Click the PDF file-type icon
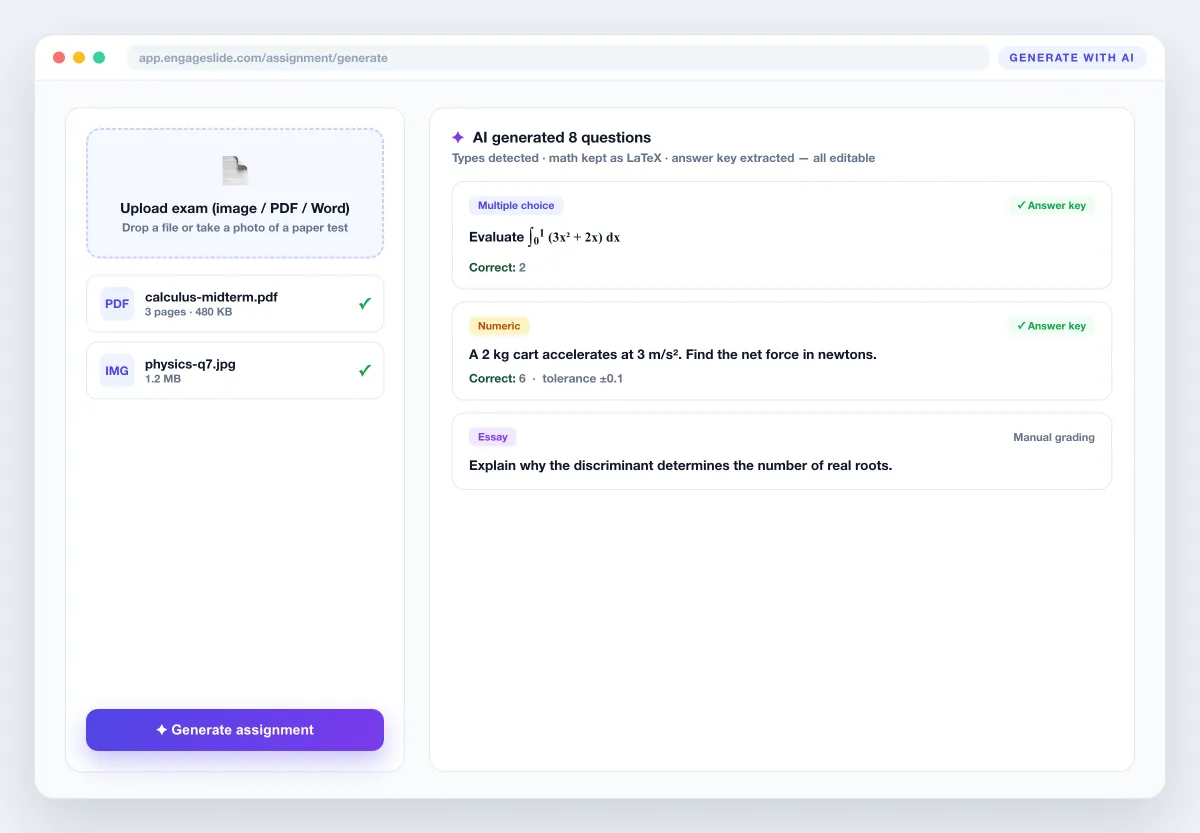 coord(117,304)
